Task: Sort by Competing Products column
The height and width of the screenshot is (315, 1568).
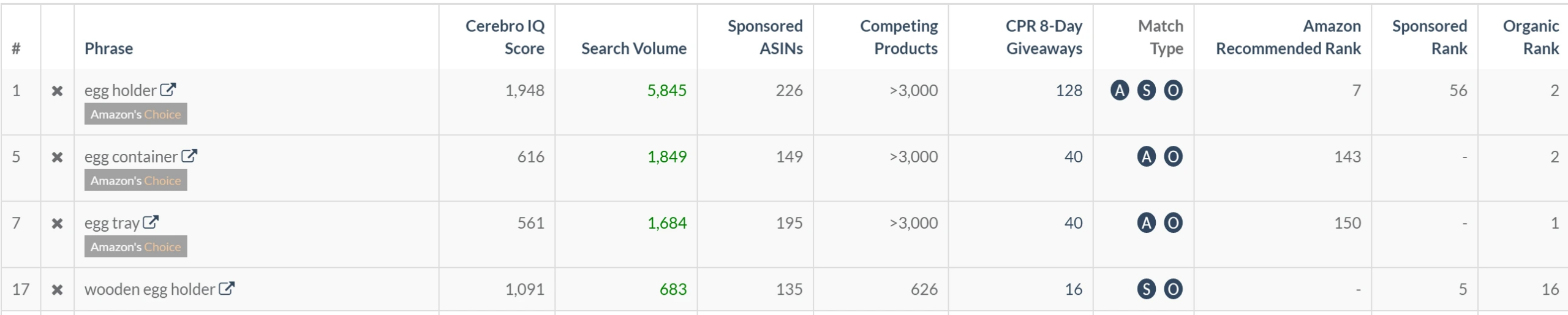Action: point(899,37)
